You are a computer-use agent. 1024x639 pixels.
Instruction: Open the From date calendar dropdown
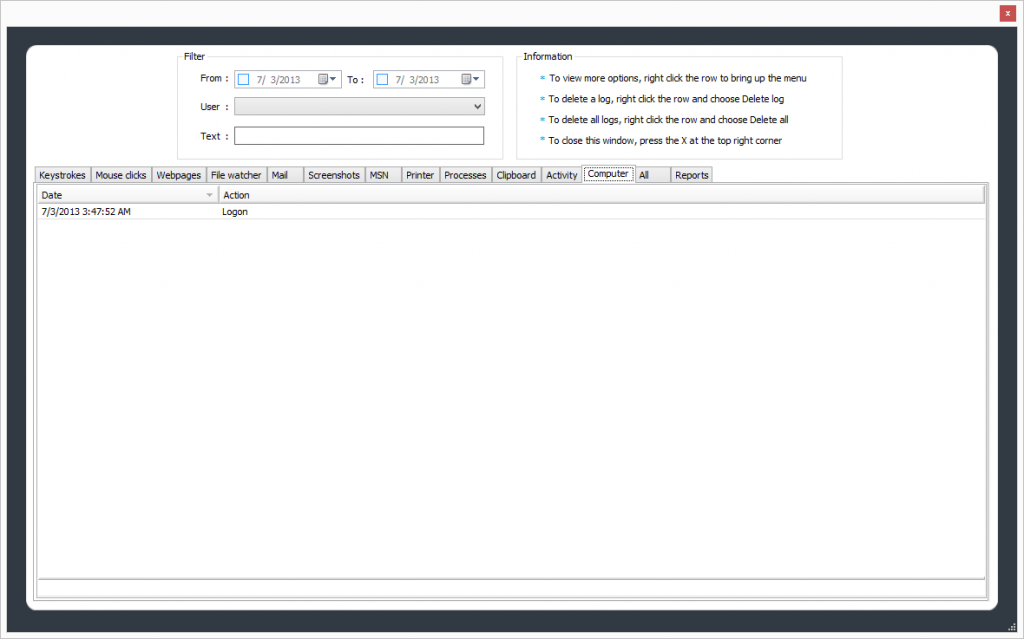click(328, 79)
